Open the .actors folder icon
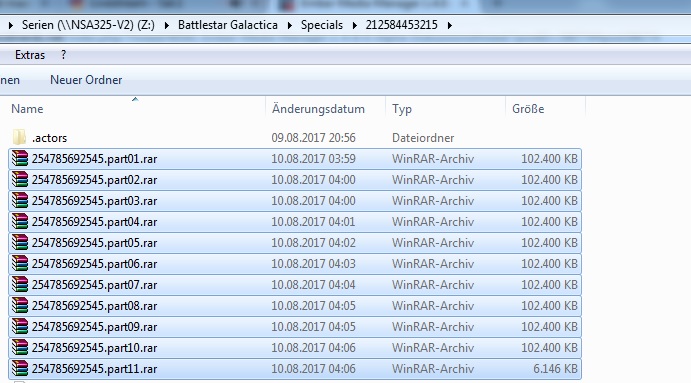The width and height of the screenshot is (691, 383). click(19, 138)
